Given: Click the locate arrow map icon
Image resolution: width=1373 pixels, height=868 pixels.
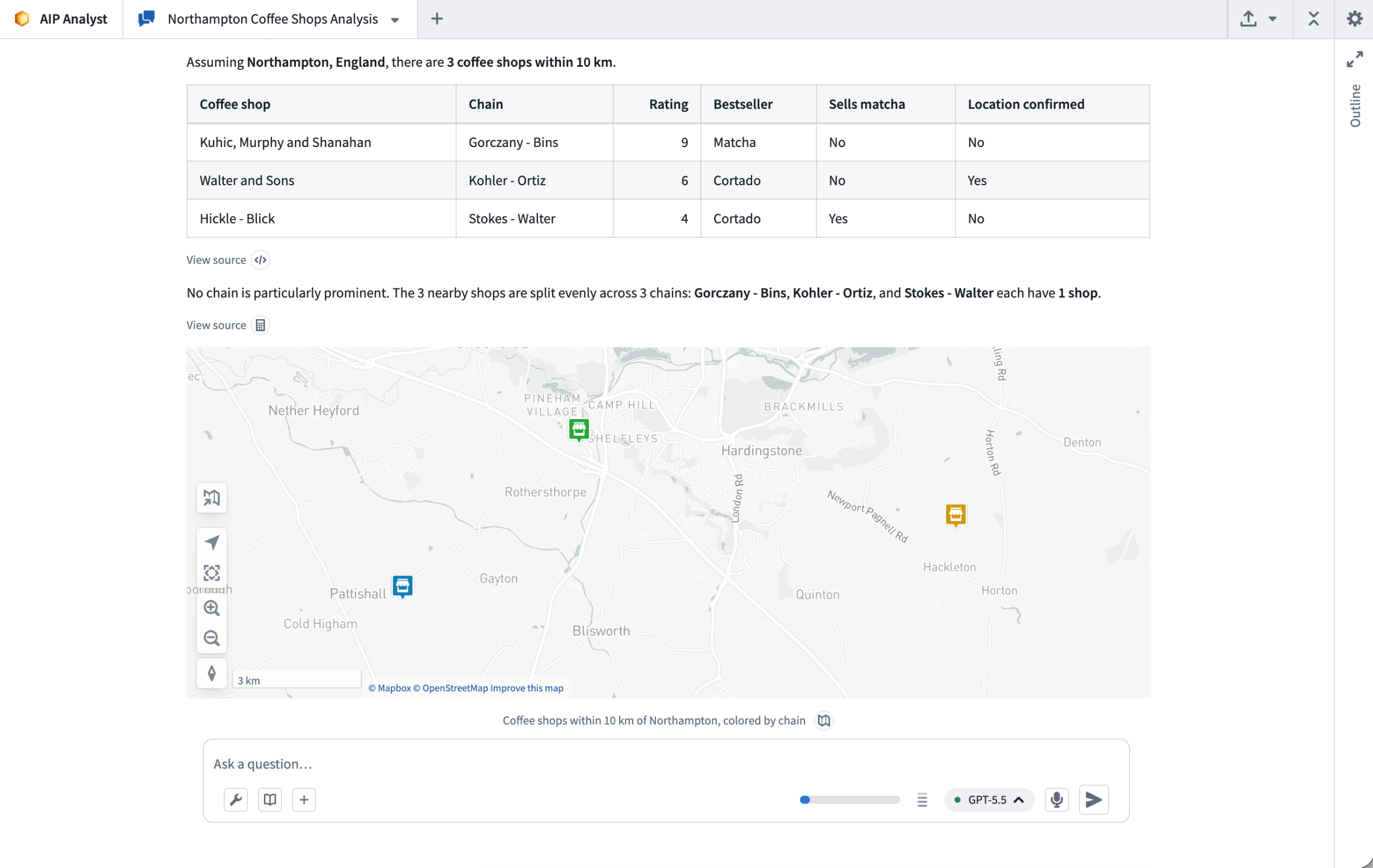Looking at the screenshot, I should pyautogui.click(x=212, y=542).
